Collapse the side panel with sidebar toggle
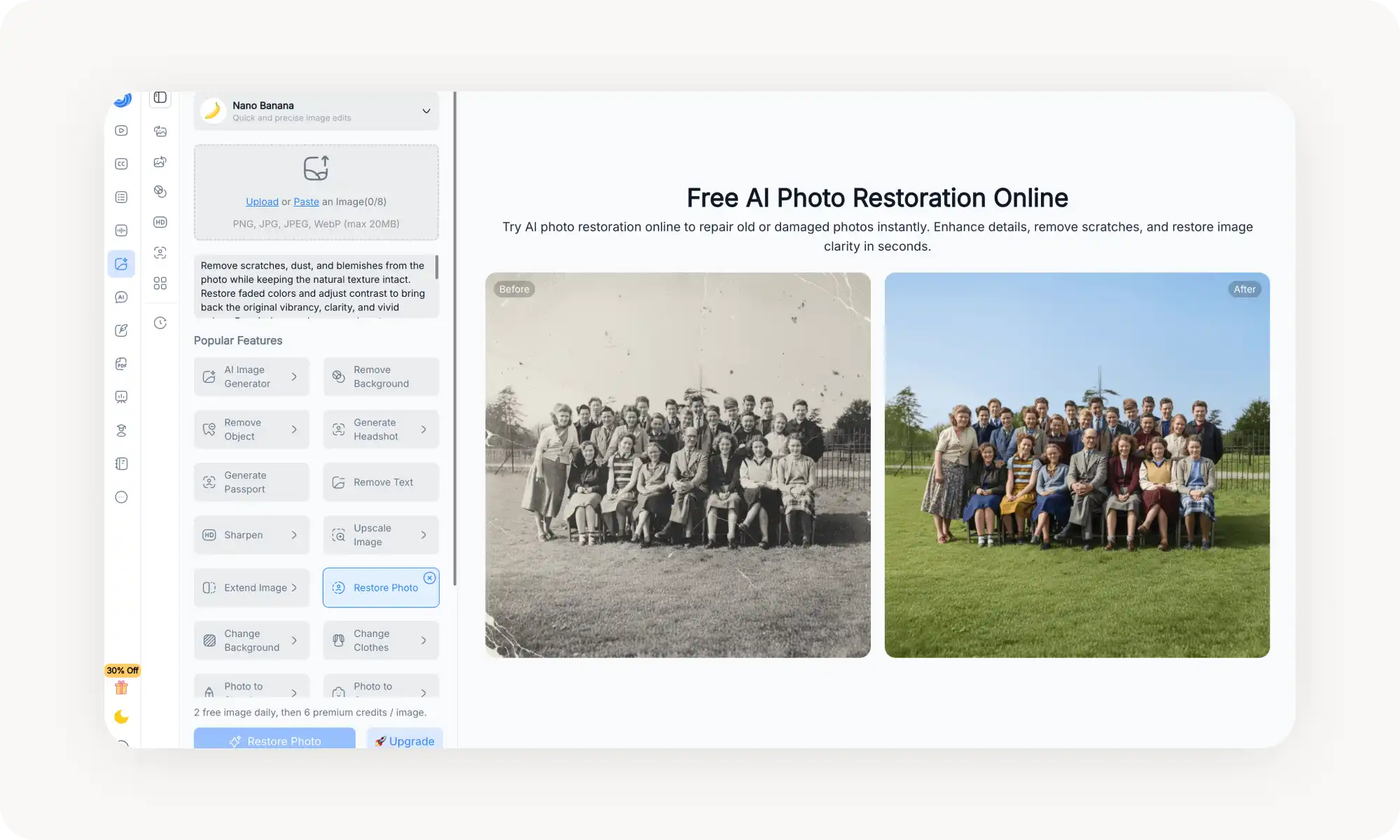Viewport: 1400px width, 840px height. [x=160, y=98]
